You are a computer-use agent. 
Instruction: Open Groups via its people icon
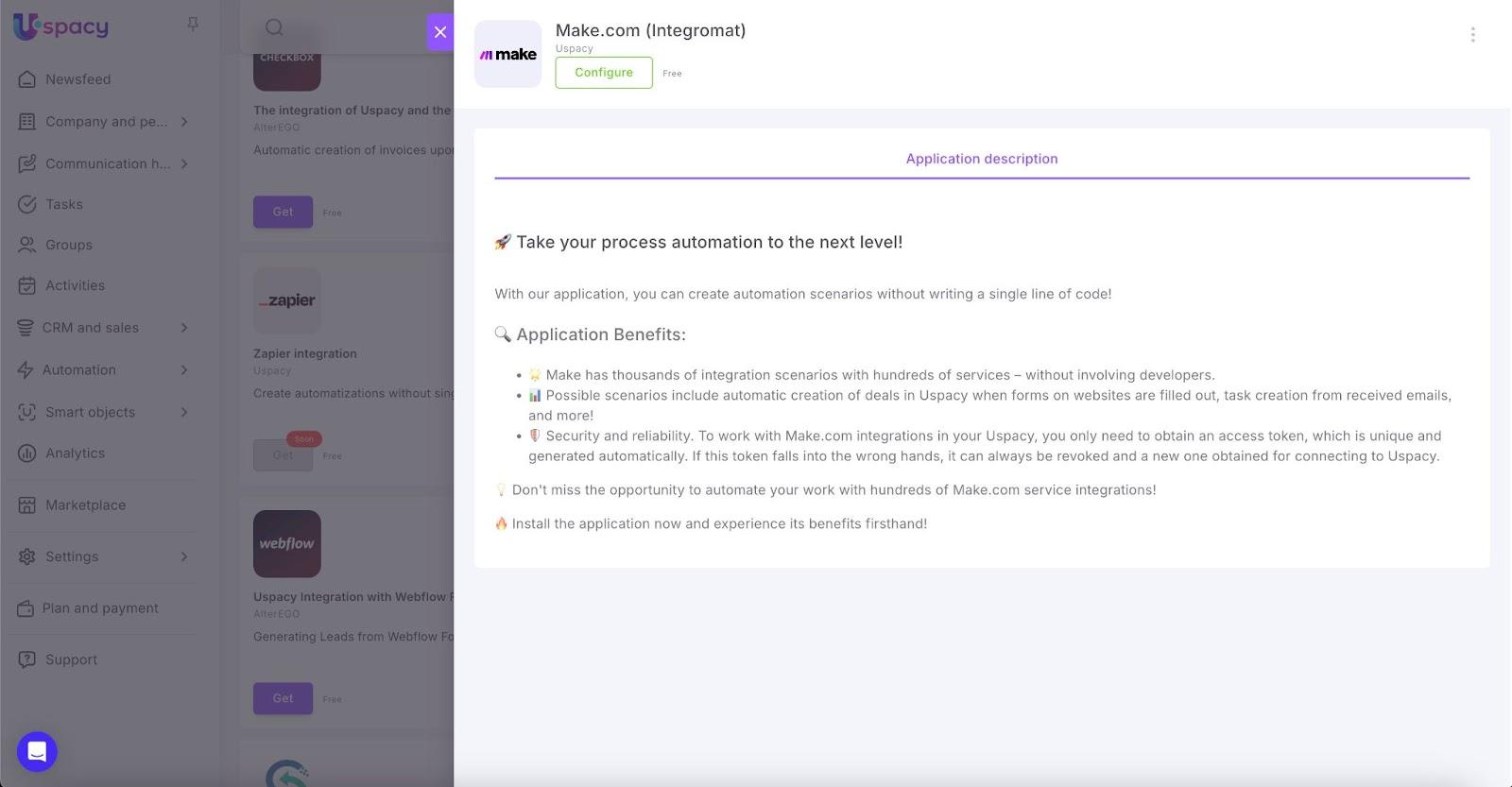click(27, 245)
